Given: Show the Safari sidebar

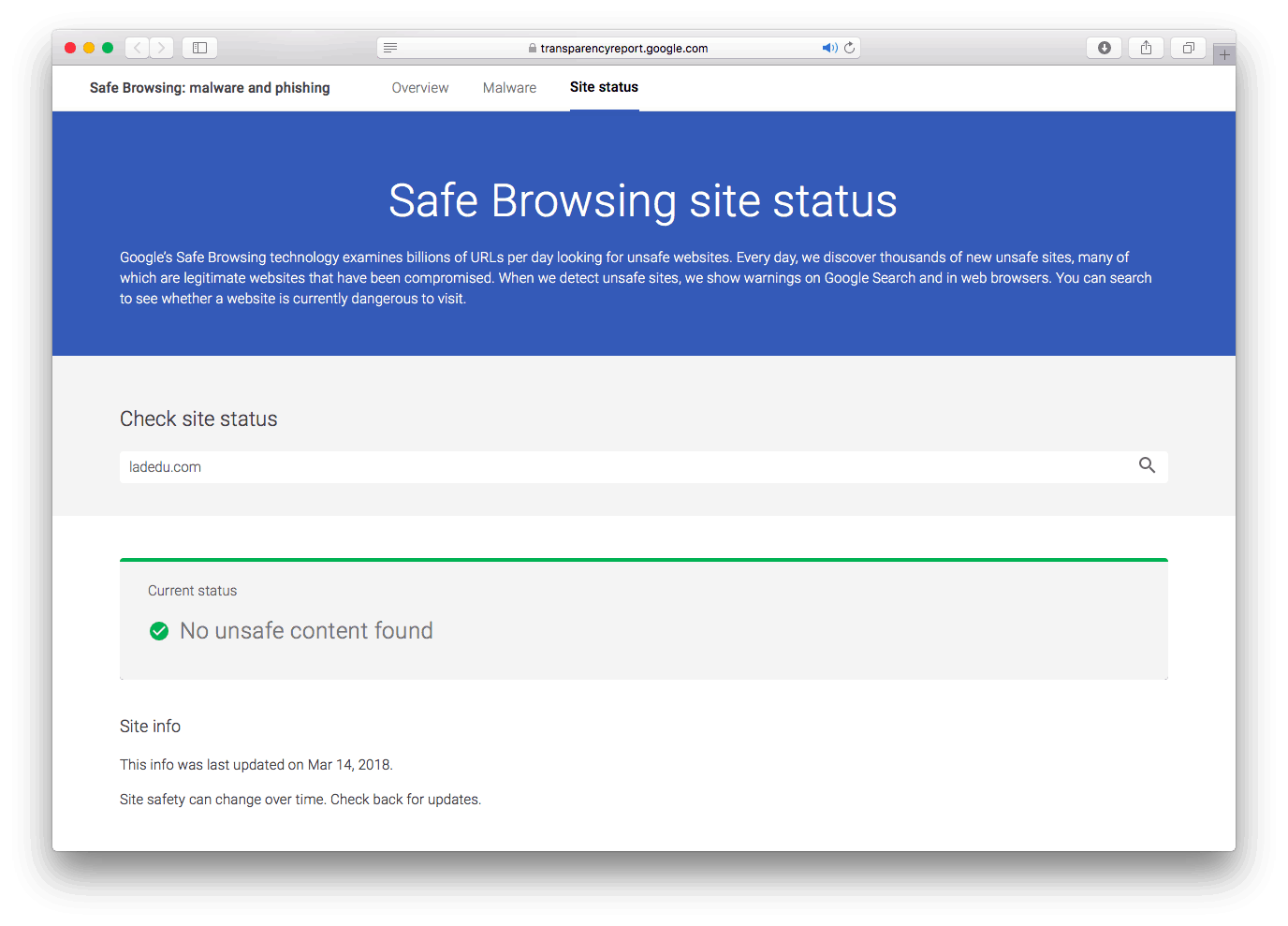Looking at the screenshot, I should coord(199,48).
